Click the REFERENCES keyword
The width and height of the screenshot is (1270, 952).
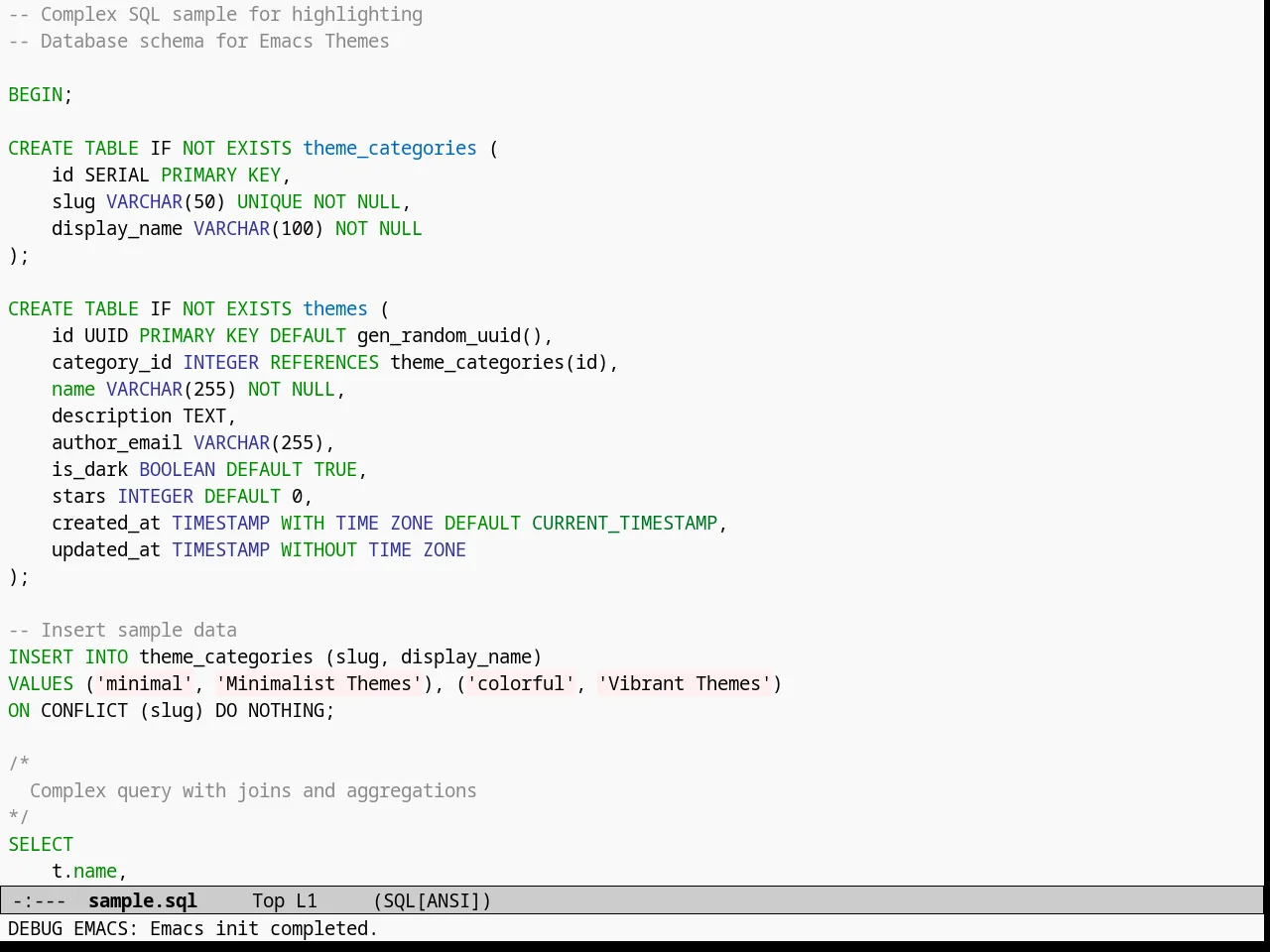[324, 362]
